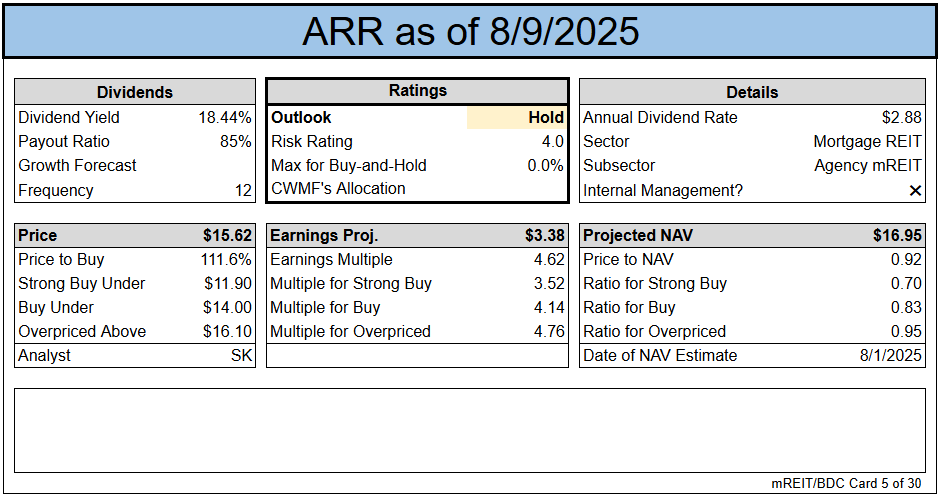The width and height of the screenshot is (939, 497).
Task: Select the Internal Management? label
Action: coord(663,190)
